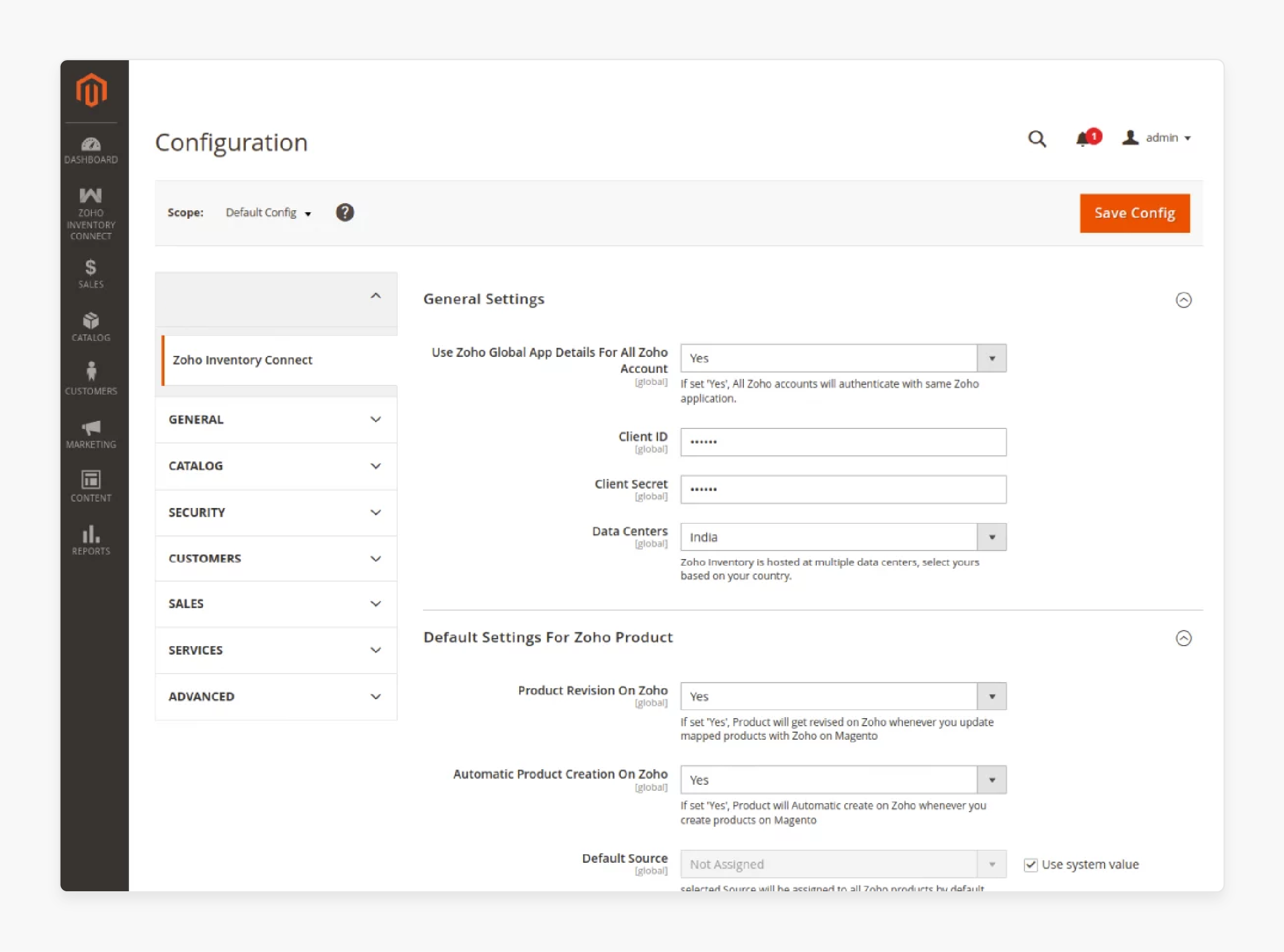Expand the SECURITY configuration section

tap(276, 512)
